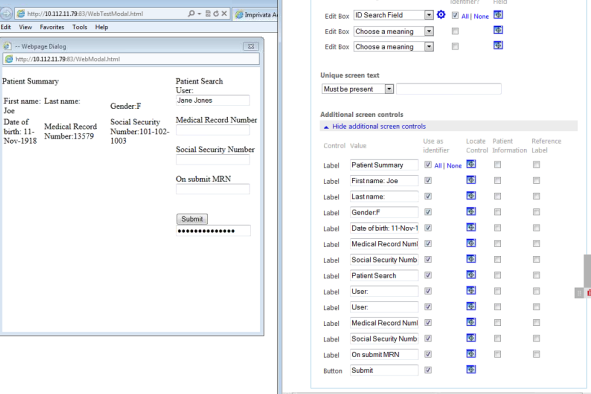The width and height of the screenshot is (591, 394).
Task: Open the ID Search Field dropdown
Action: click(x=429, y=15)
